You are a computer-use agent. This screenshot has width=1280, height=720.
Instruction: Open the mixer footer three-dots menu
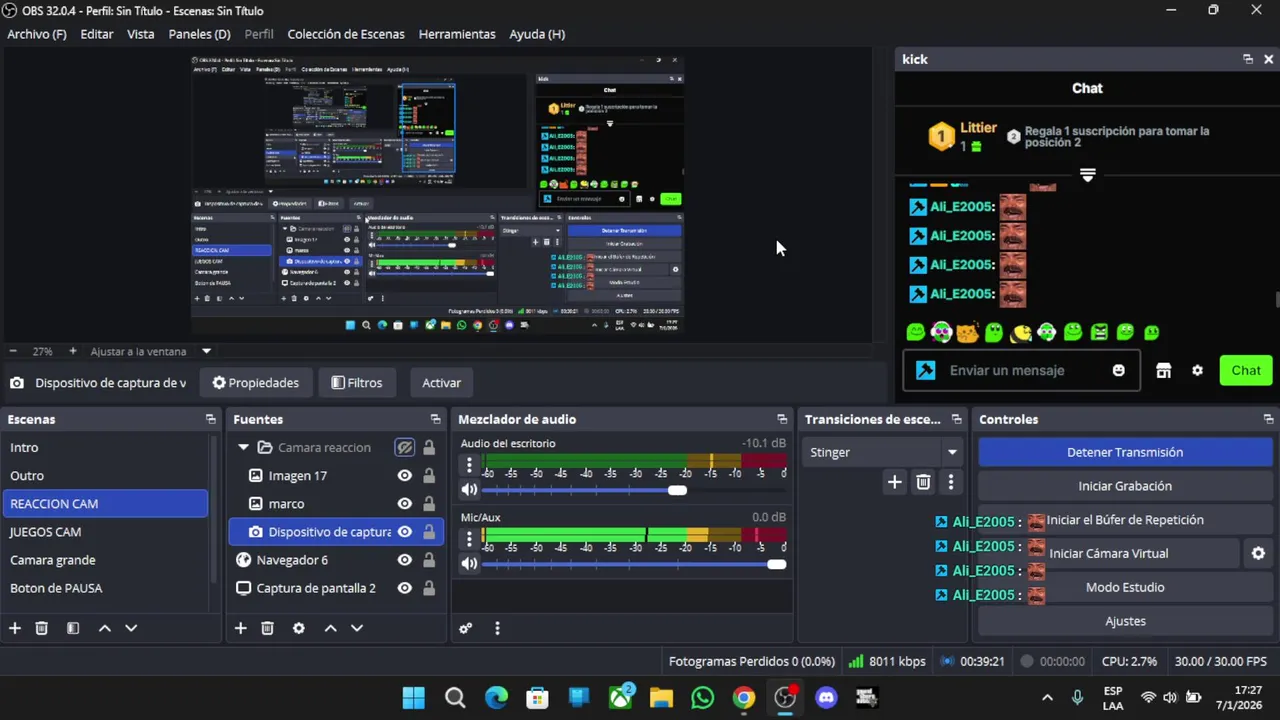[x=497, y=628]
